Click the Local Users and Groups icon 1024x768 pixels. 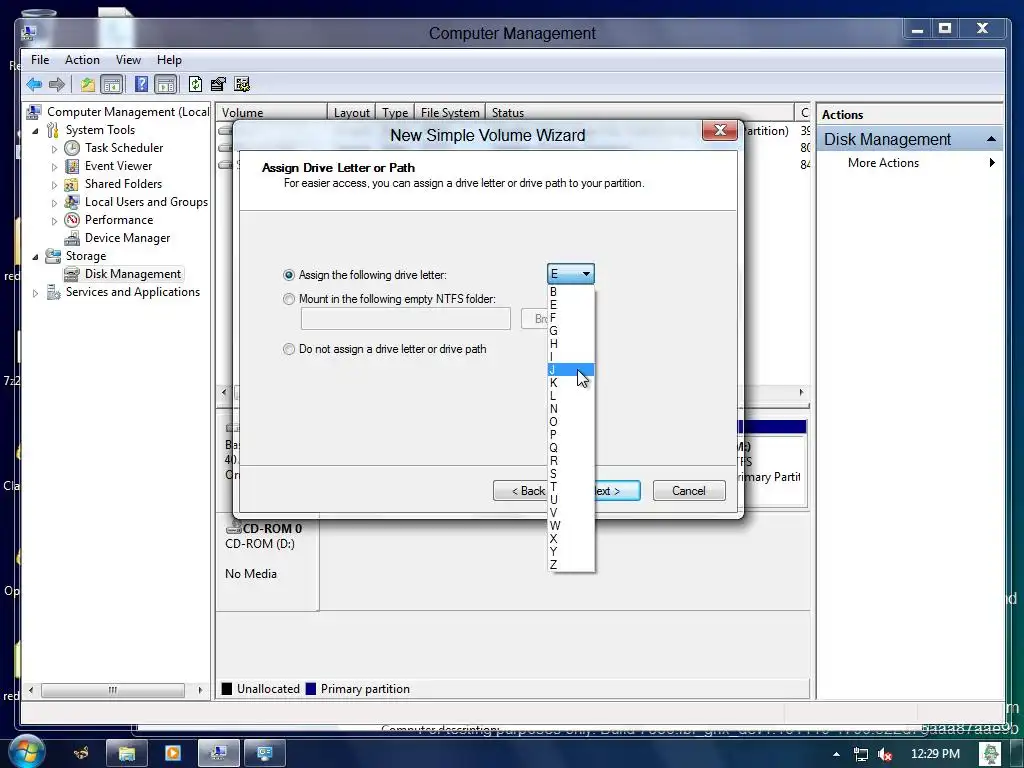(x=72, y=202)
